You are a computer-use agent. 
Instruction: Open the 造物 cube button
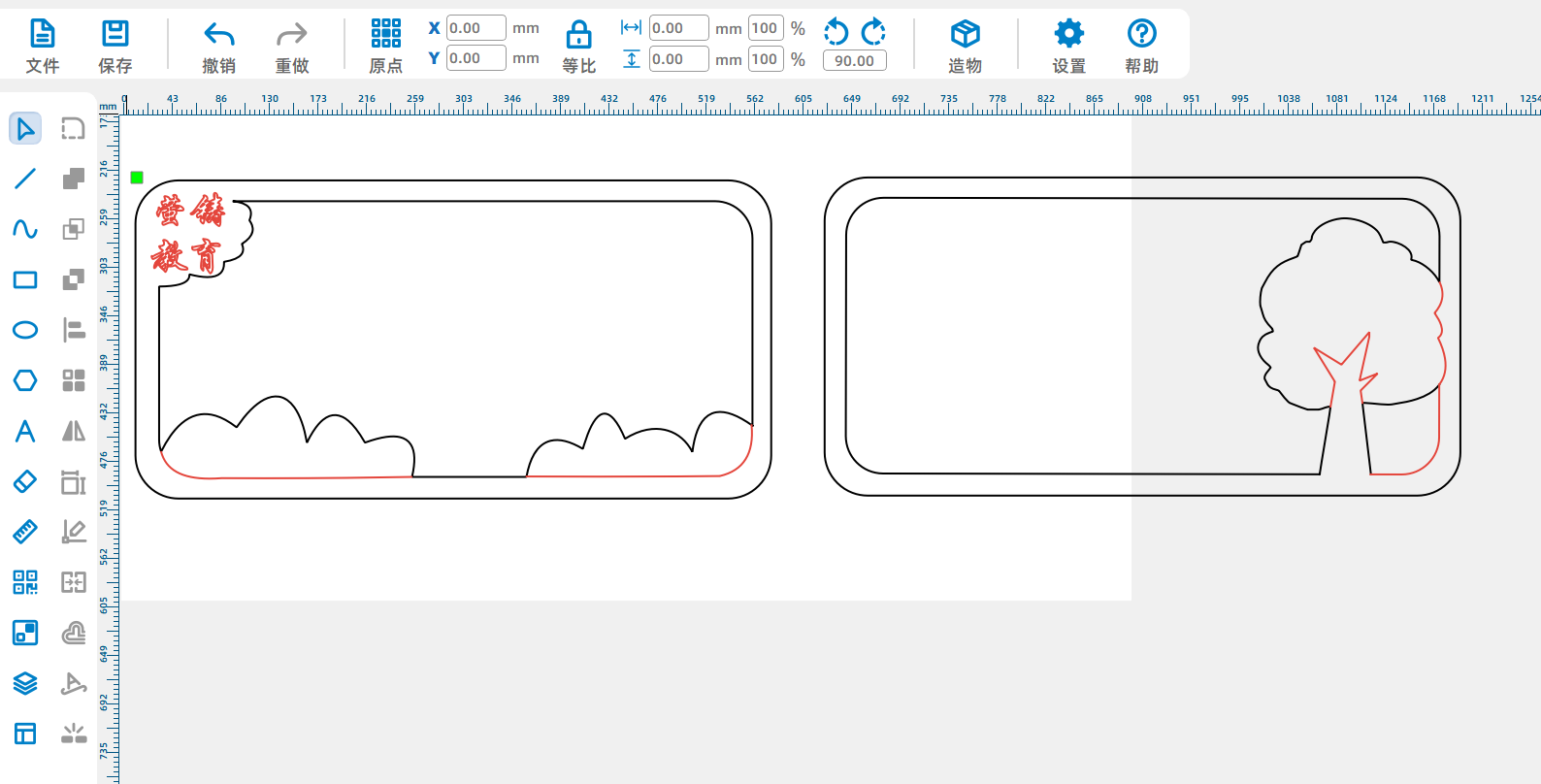(965, 46)
